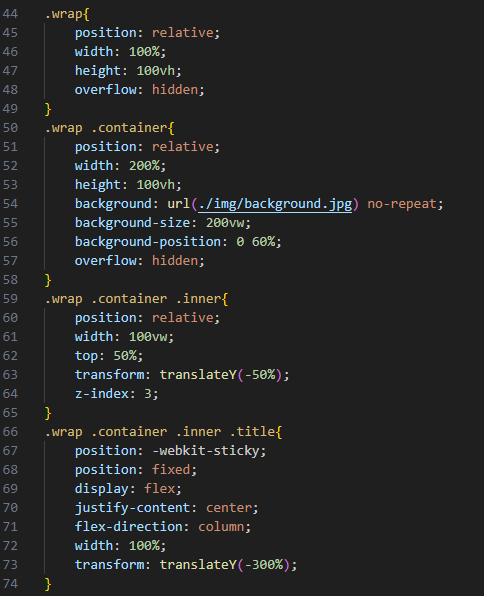Click the 'no-repeat' value on line 54
Screen dimensions: 484x596
[402, 204]
